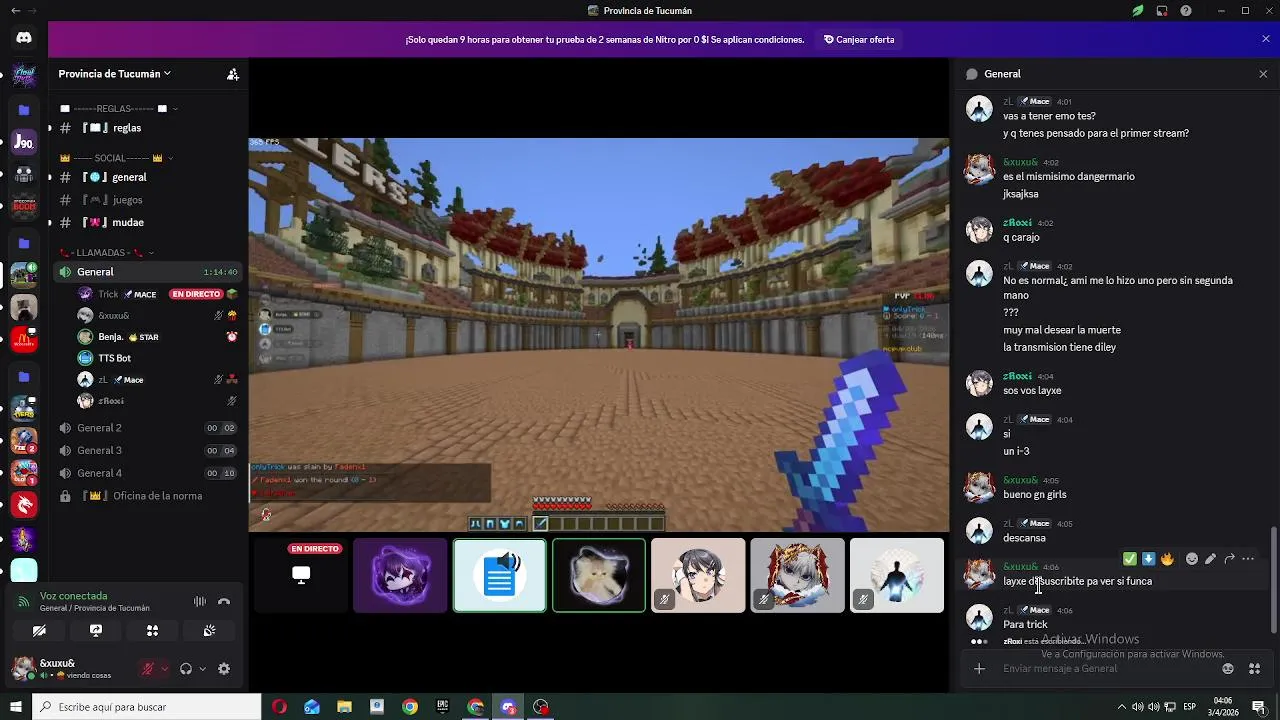The image size is (1280, 720).
Task: Join General 3 voice channel
Action: [148, 451]
